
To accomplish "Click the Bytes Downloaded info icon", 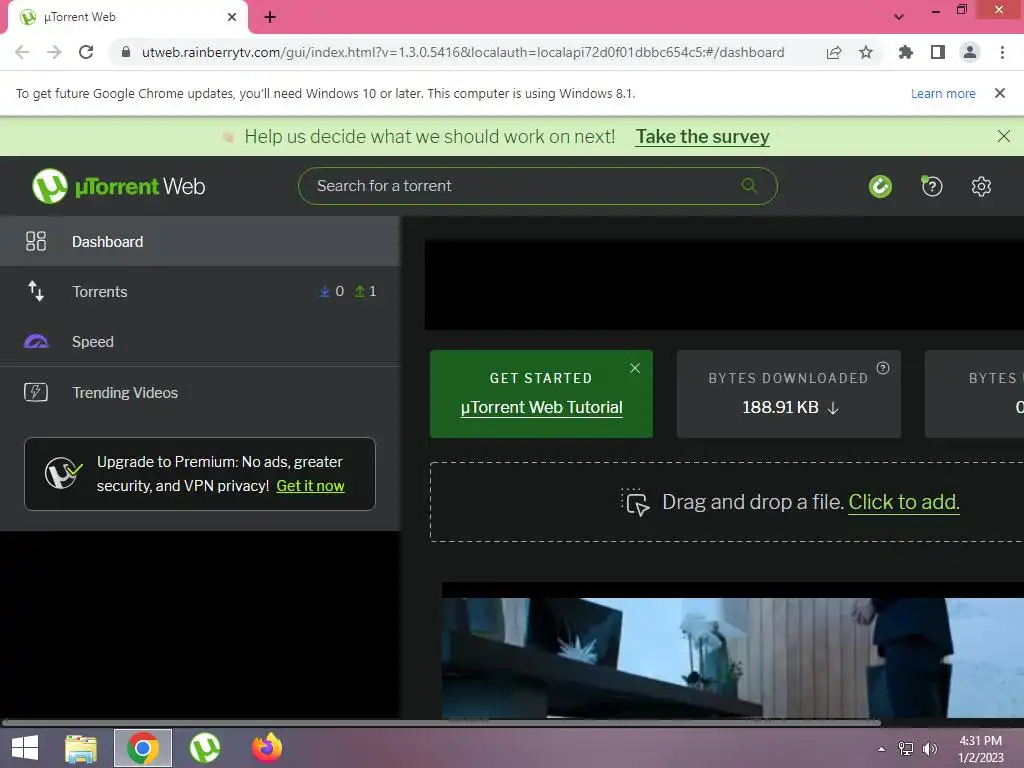I will [x=883, y=368].
